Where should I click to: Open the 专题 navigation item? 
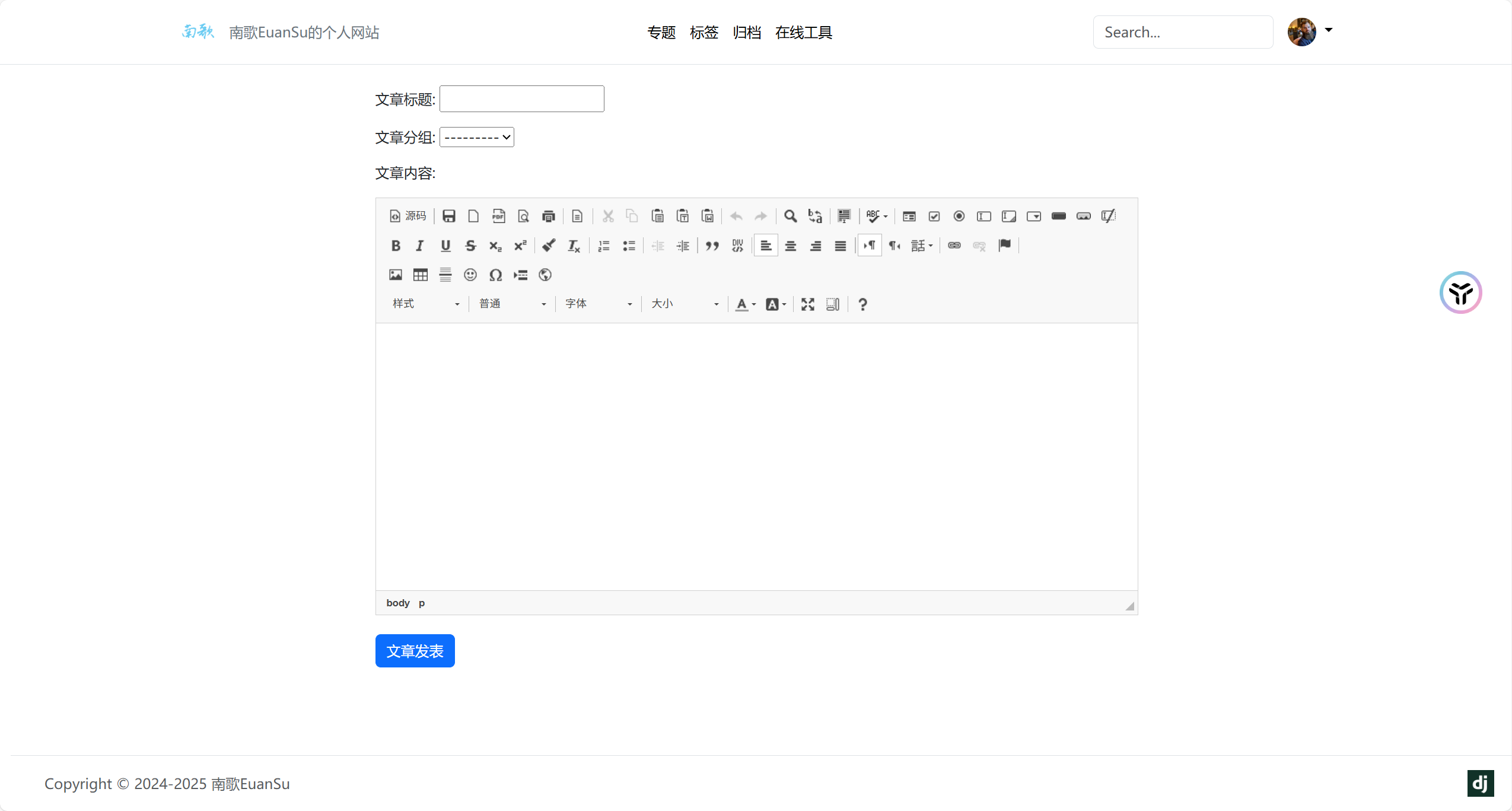coord(661,33)
